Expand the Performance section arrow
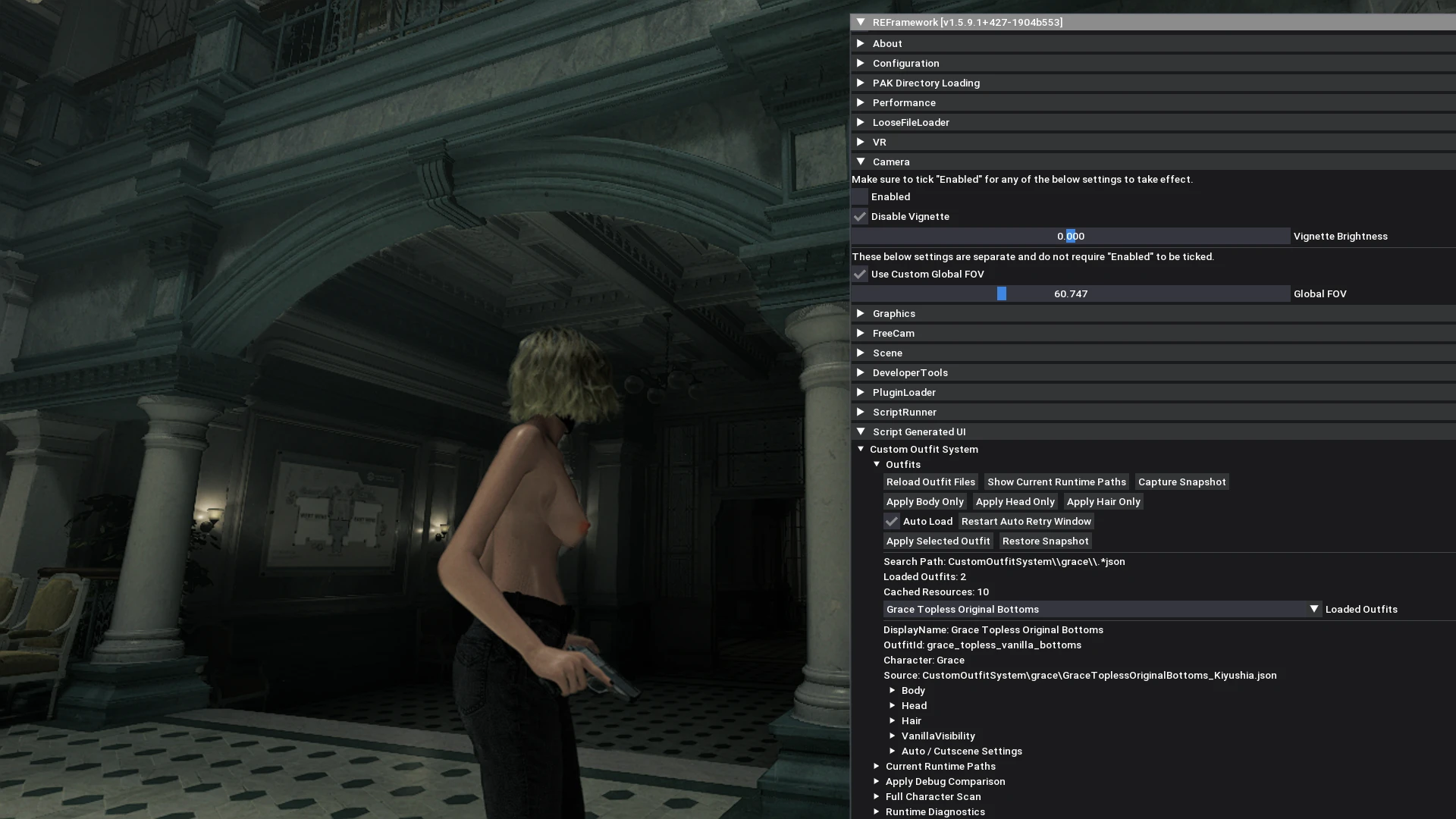This screenshot has height=819, width=1456. pyautogui.click(x=861, y=102)
